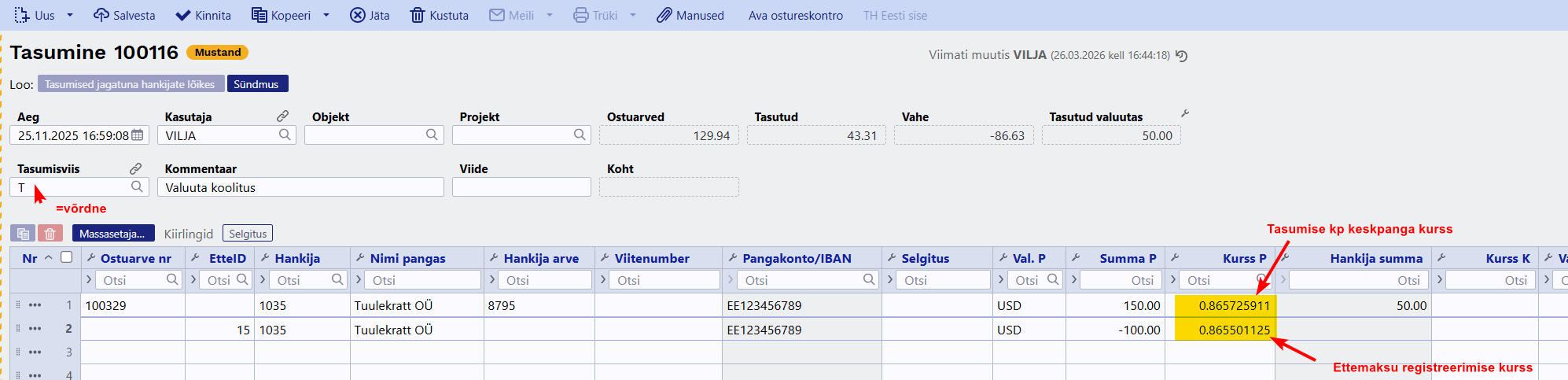Click the Sündmus button
Viewport: 1568px width, 380px height.
click(x=256, y=84)
